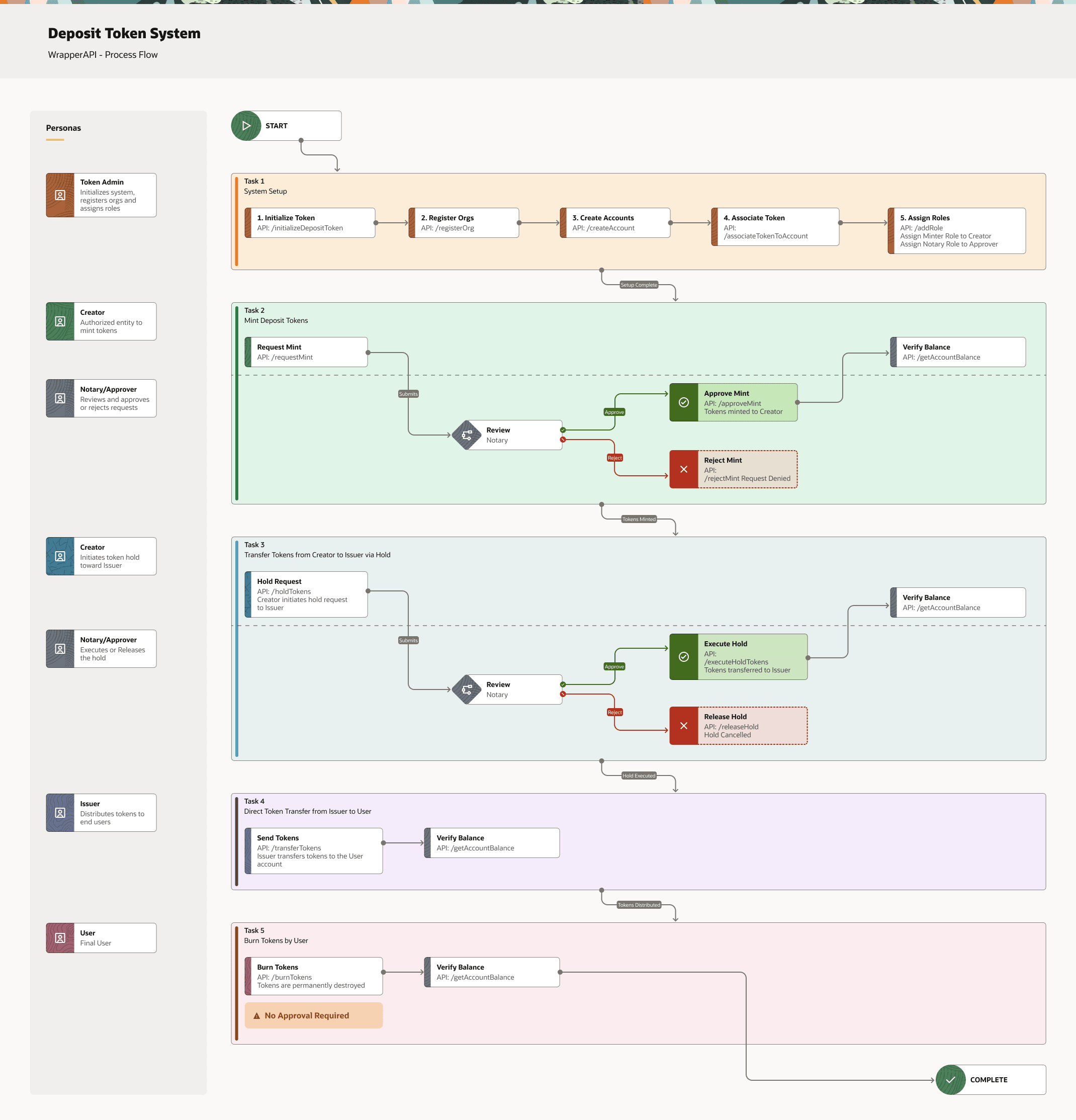Click the Approve label in Task 2
The height and width of the screenshot is (1120, 1076).
point(614,412)
